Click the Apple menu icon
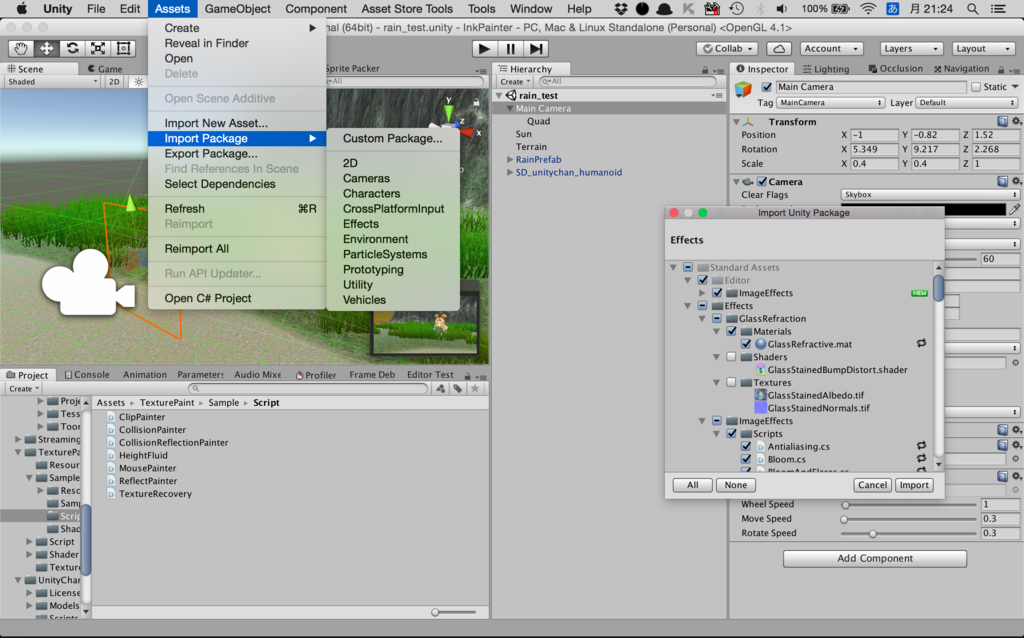This screenshot has height=638, width=1024. [22, 9]
